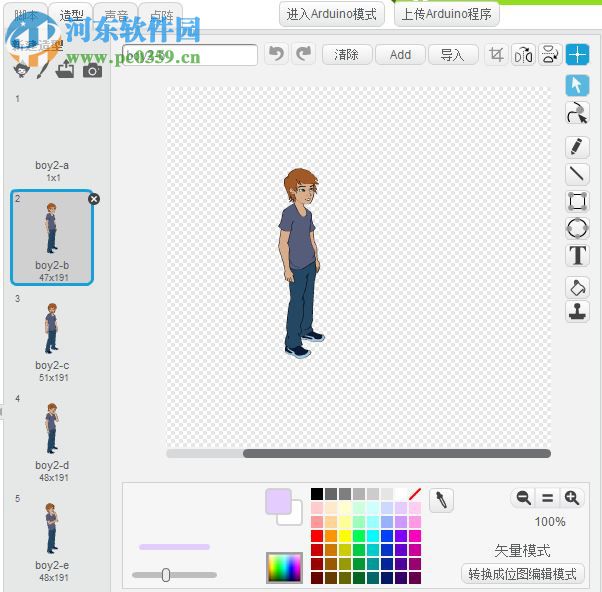Flip costume up-down icon
Viewport: 602px width, 592px height.
click(550, 55)
